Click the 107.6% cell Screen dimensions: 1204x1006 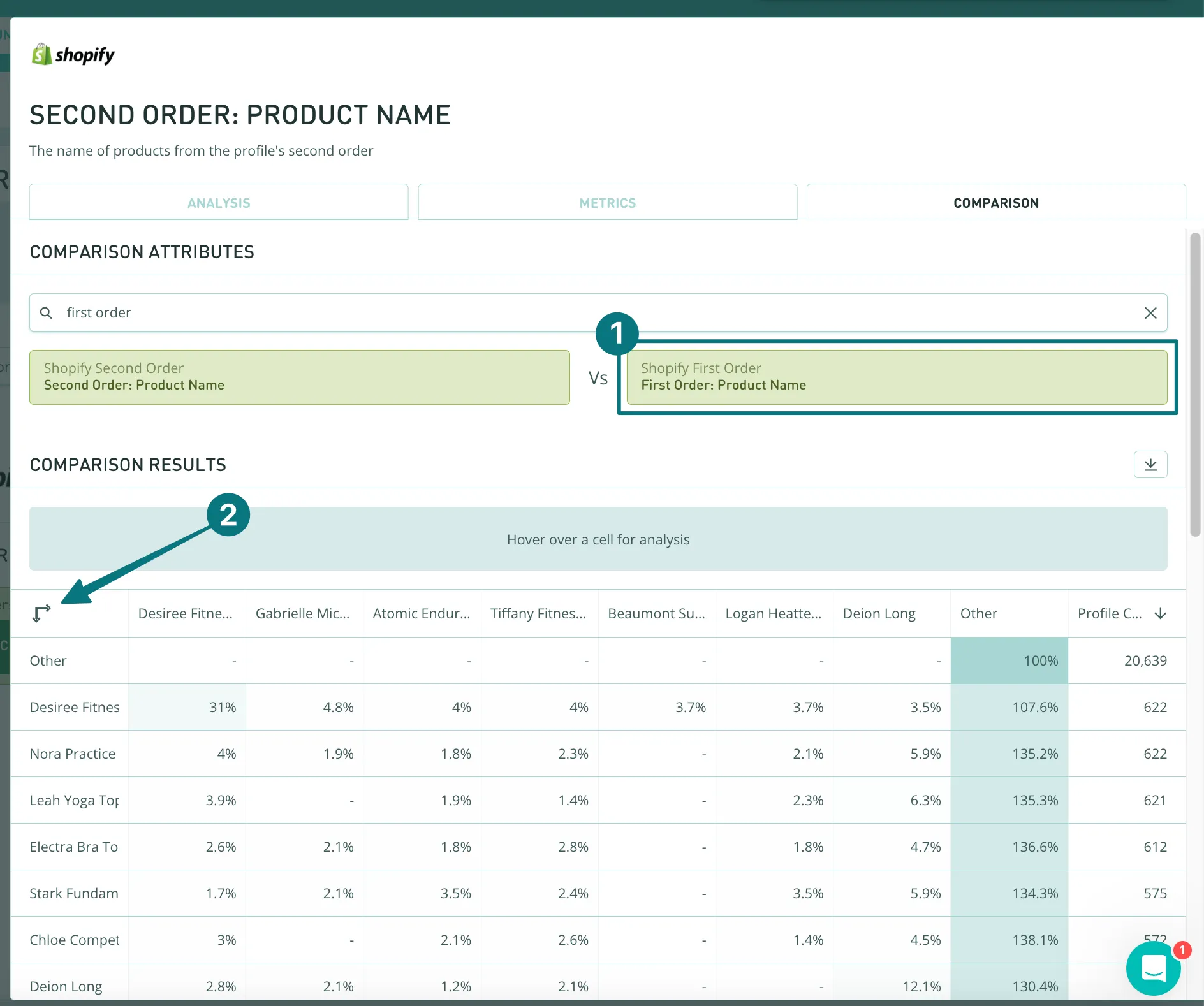1009,707
